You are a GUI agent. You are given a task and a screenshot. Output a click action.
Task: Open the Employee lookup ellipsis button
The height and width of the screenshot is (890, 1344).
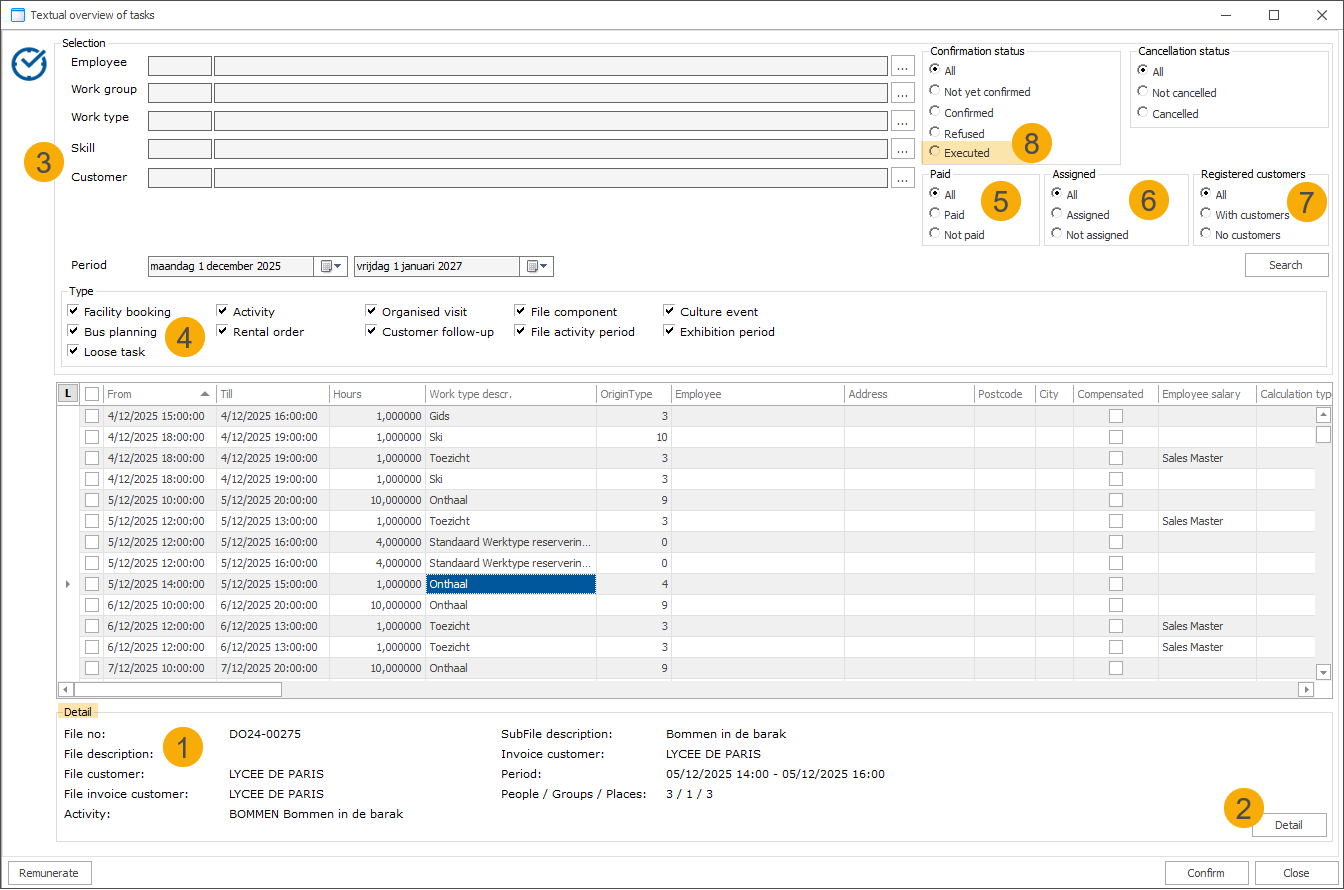click(x=903, y=66)
